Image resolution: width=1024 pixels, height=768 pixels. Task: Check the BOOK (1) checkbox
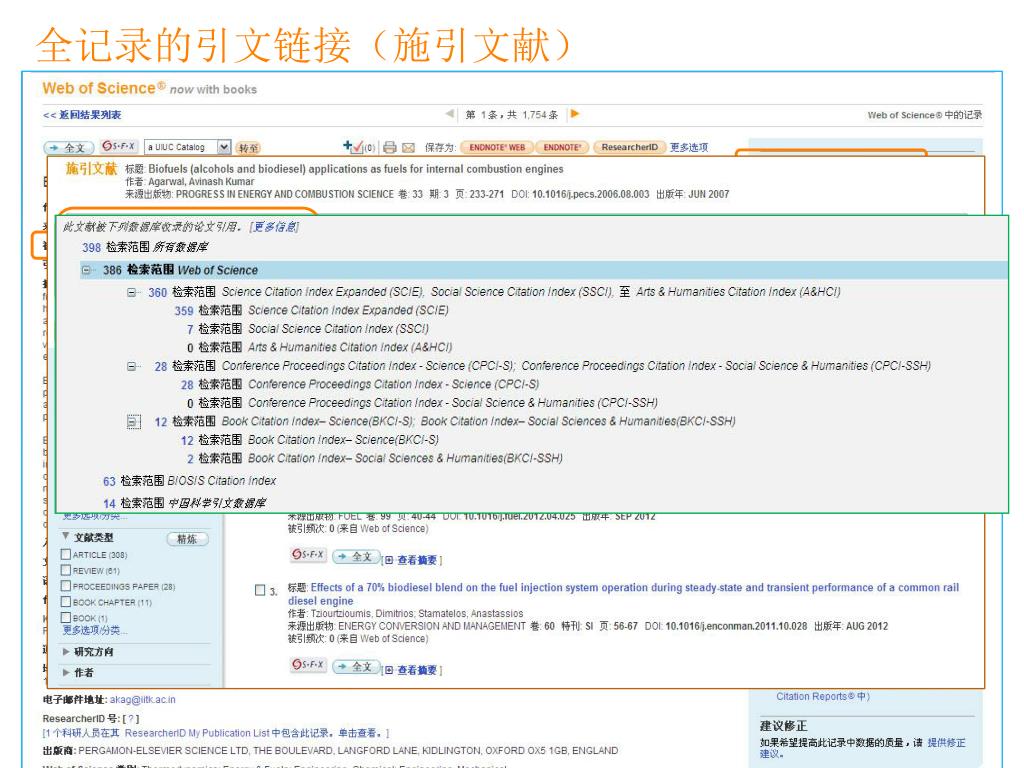[x=65, y=617]
